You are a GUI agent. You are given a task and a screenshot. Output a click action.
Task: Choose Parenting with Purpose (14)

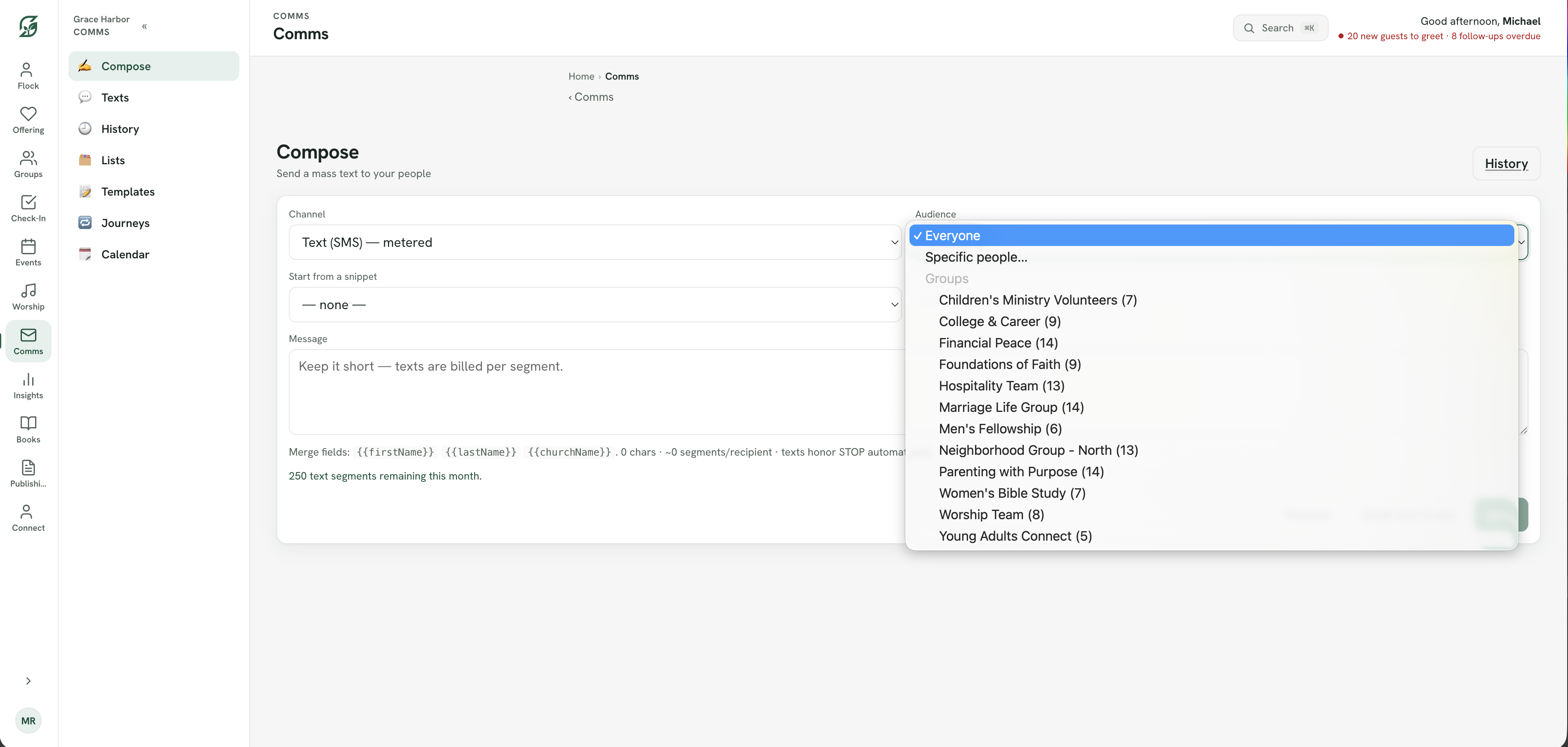point(1211,472)
